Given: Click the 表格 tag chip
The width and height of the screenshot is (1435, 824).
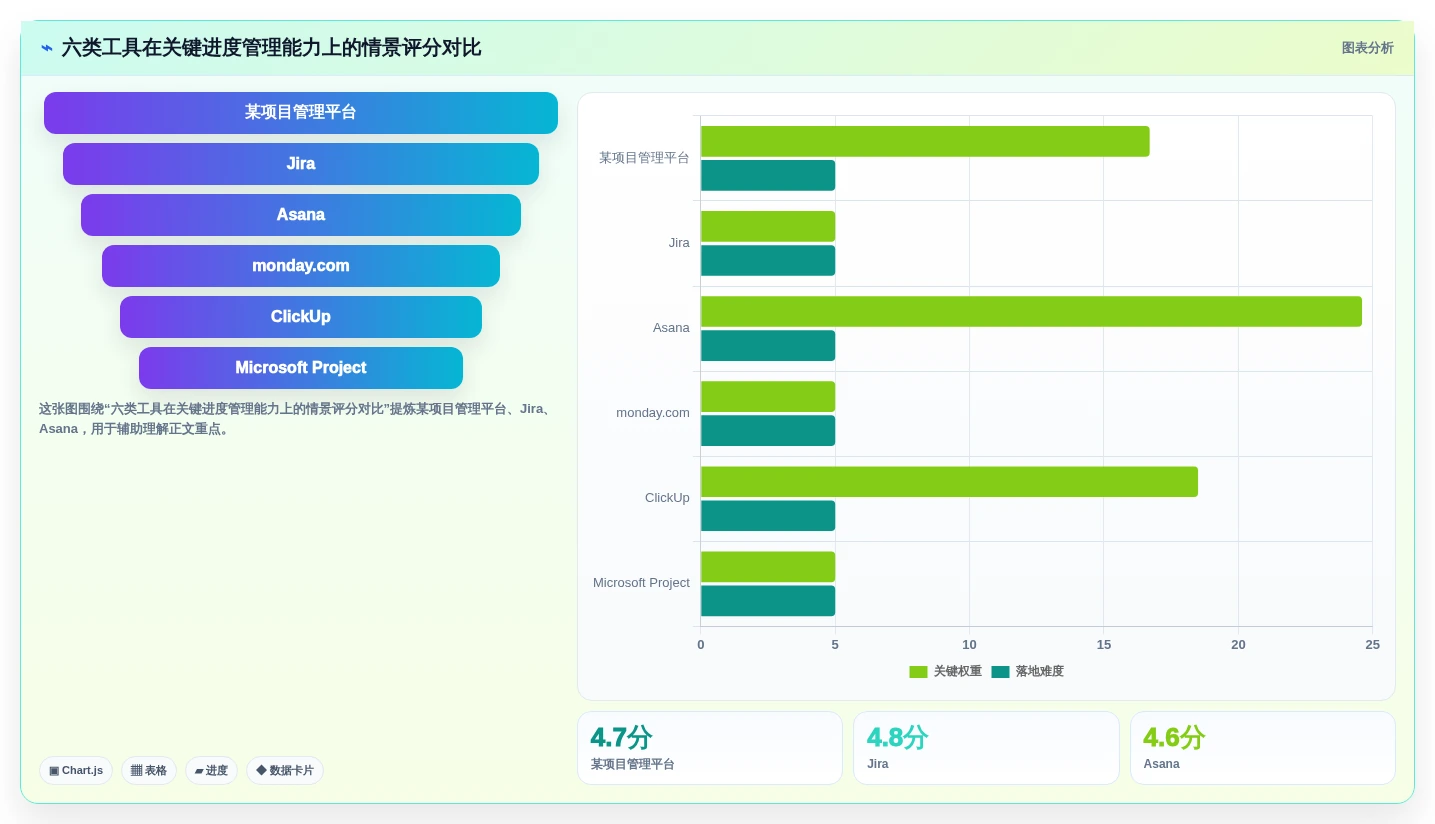Looking at the screenshot, I should pos(149,771).
